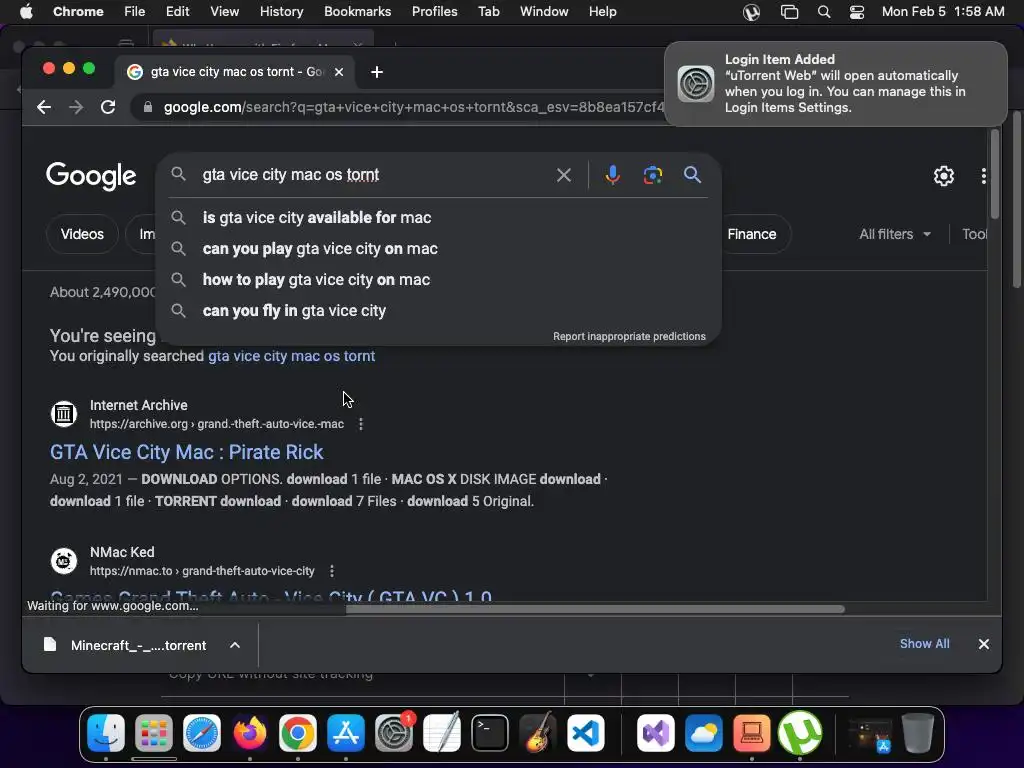Open the Profiles menu
The width and height of the screenshot is (1024, 768).
(434, 12)
